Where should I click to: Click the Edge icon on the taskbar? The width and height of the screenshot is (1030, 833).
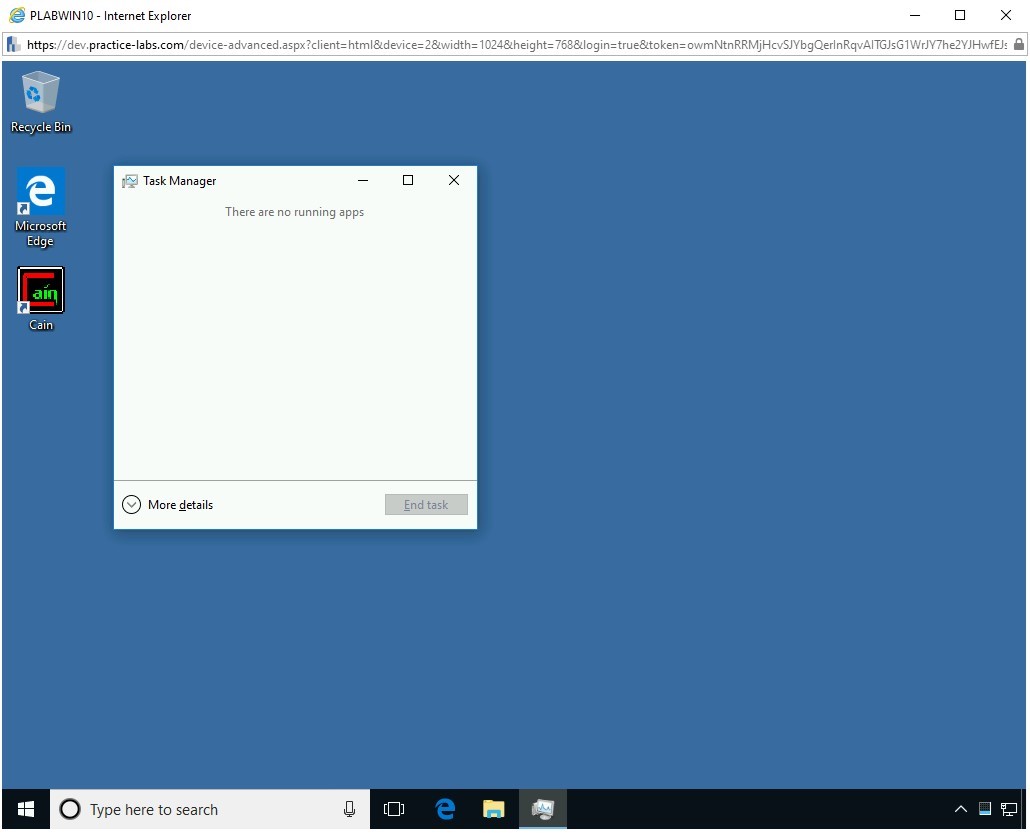[446, 809]
